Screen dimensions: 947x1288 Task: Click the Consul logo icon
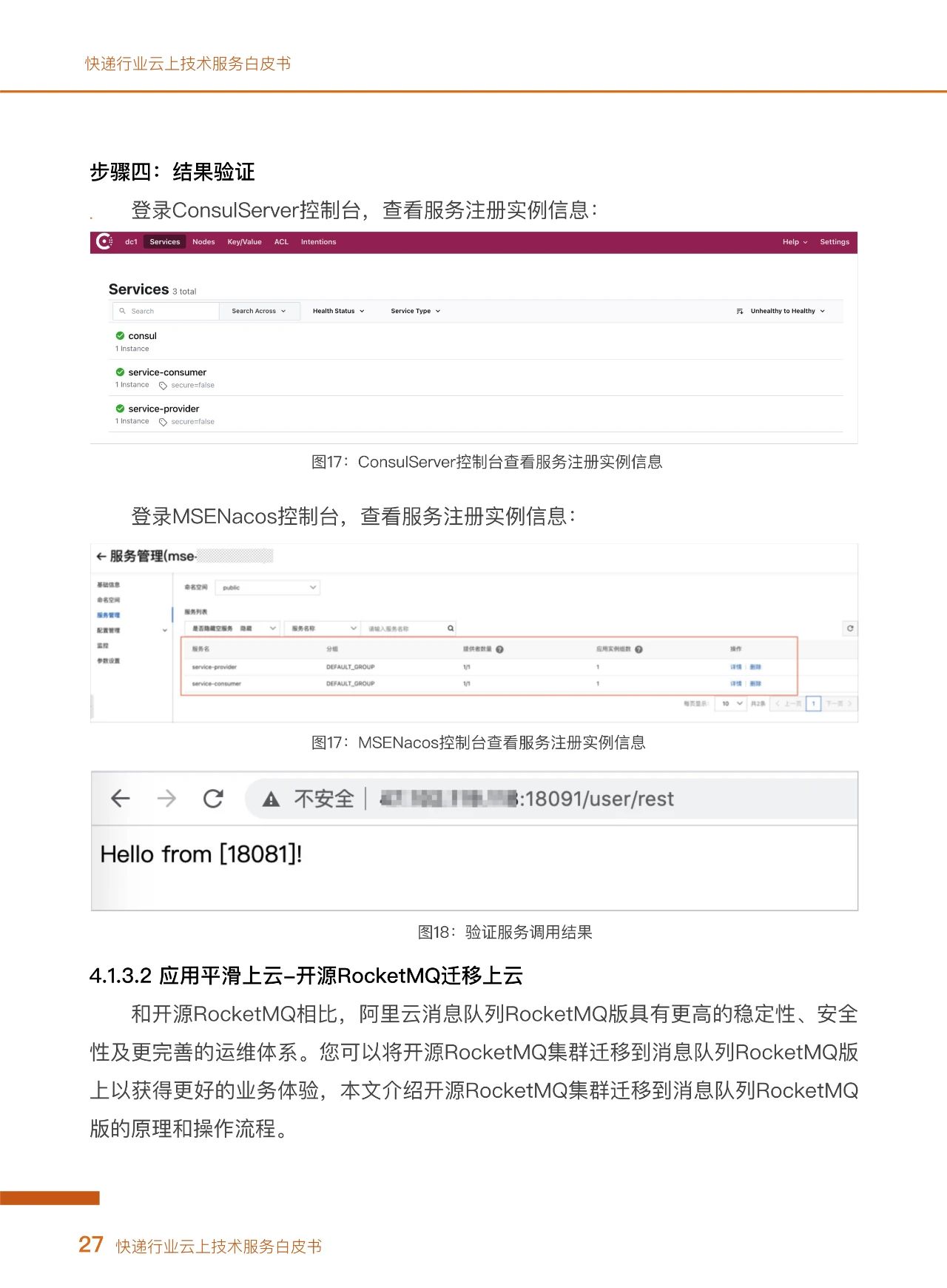pyautogui.click(x=104, y=241)
